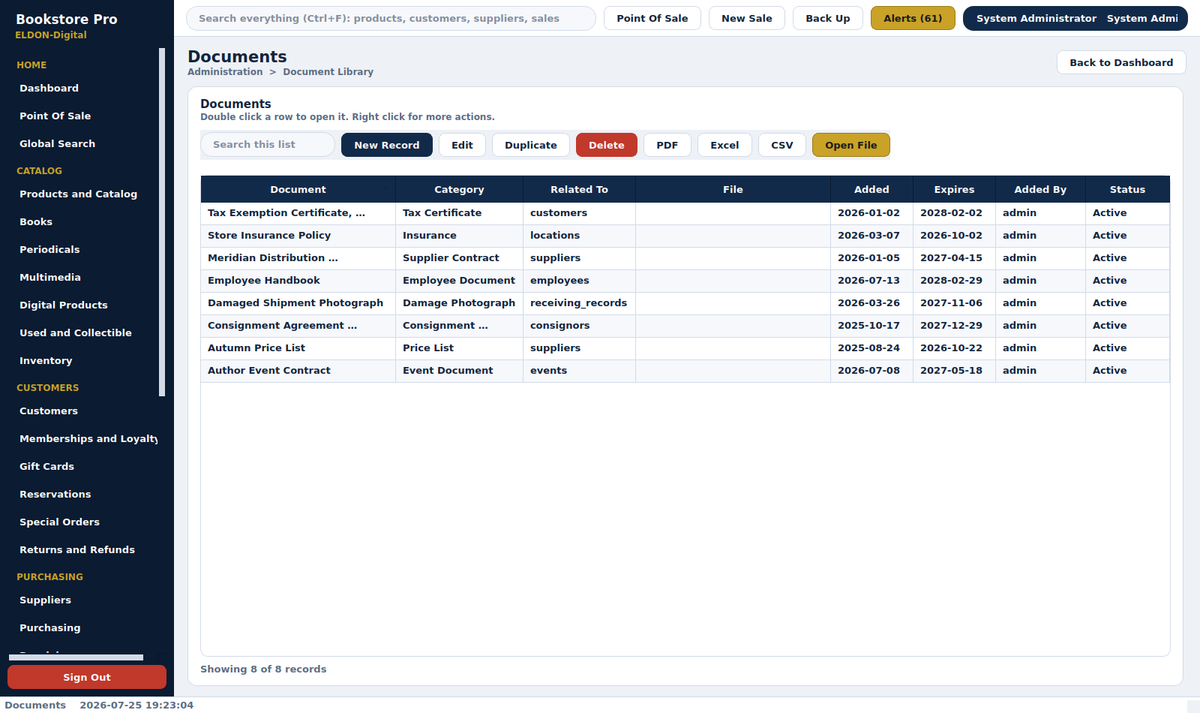Open Memberships and Loyalty sidebar item

(x=88, y=439)
